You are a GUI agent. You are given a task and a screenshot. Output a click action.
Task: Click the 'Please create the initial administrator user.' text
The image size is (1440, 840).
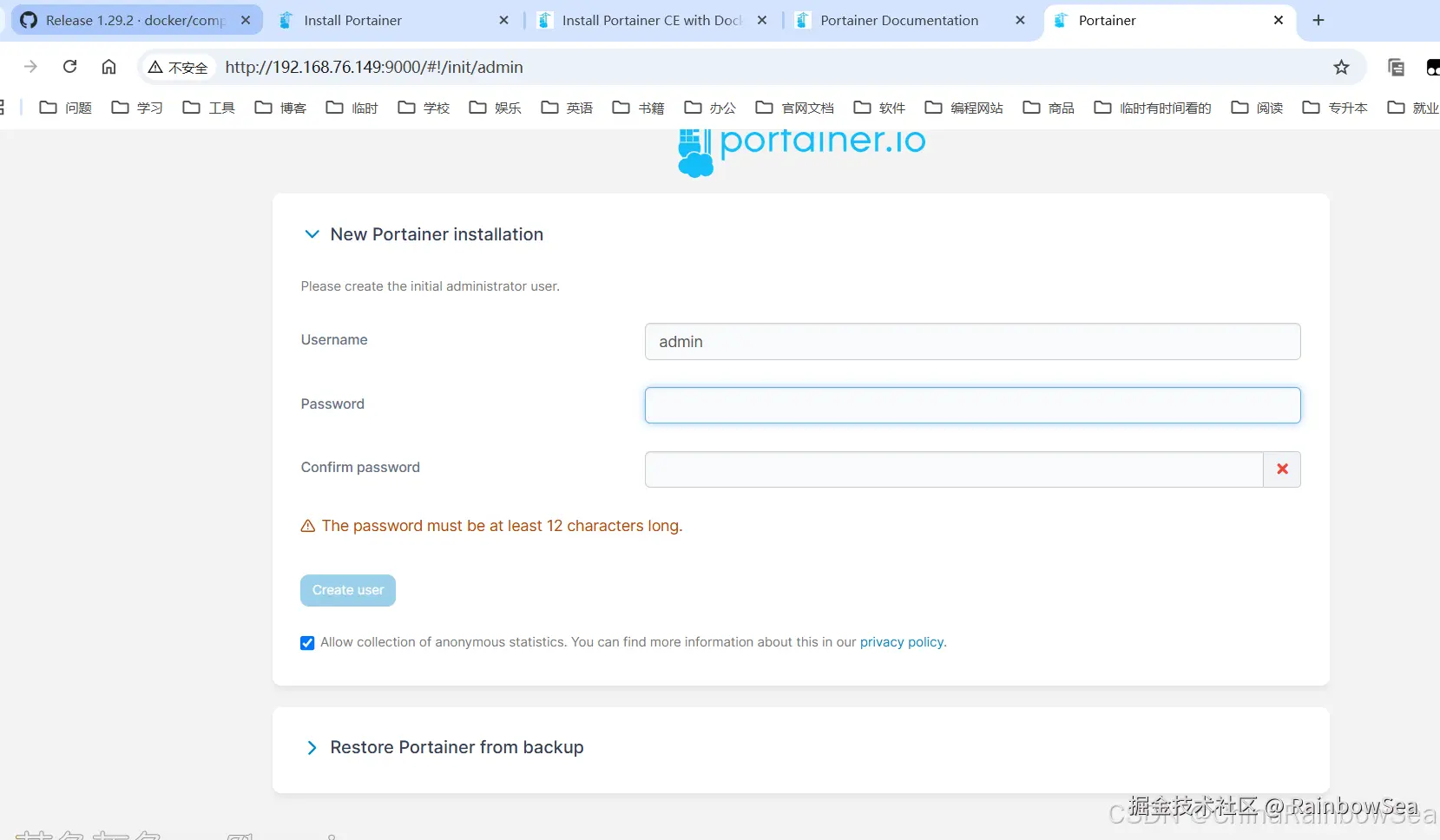[431, 286]
